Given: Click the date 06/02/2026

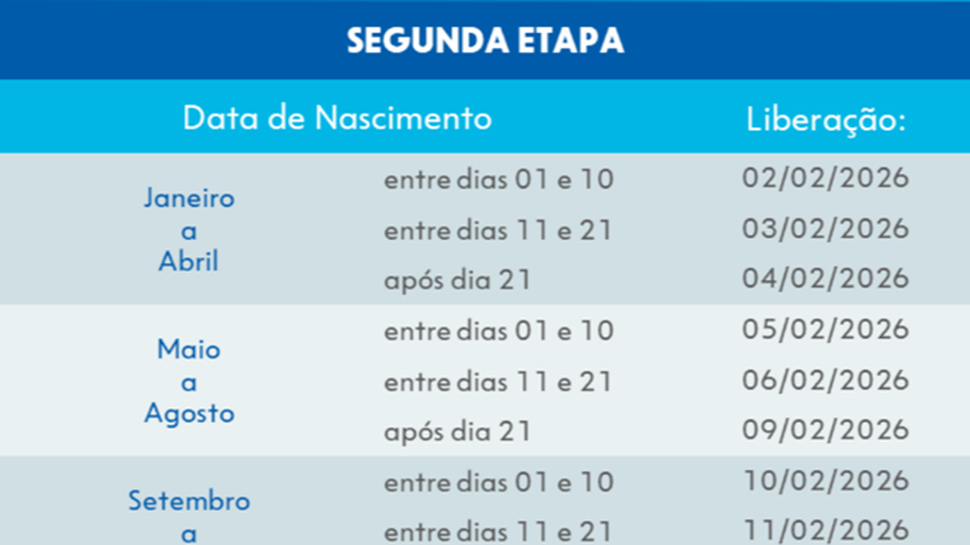Looking at the screenshot, I should point(826,381).
